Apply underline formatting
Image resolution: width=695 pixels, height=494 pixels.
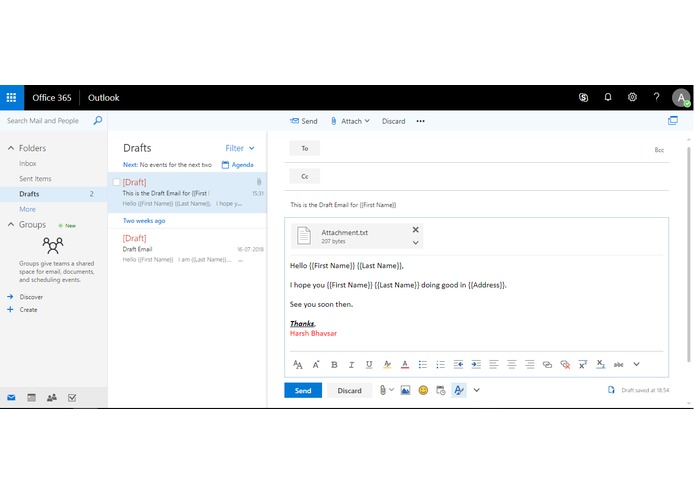tap(369, 364)
